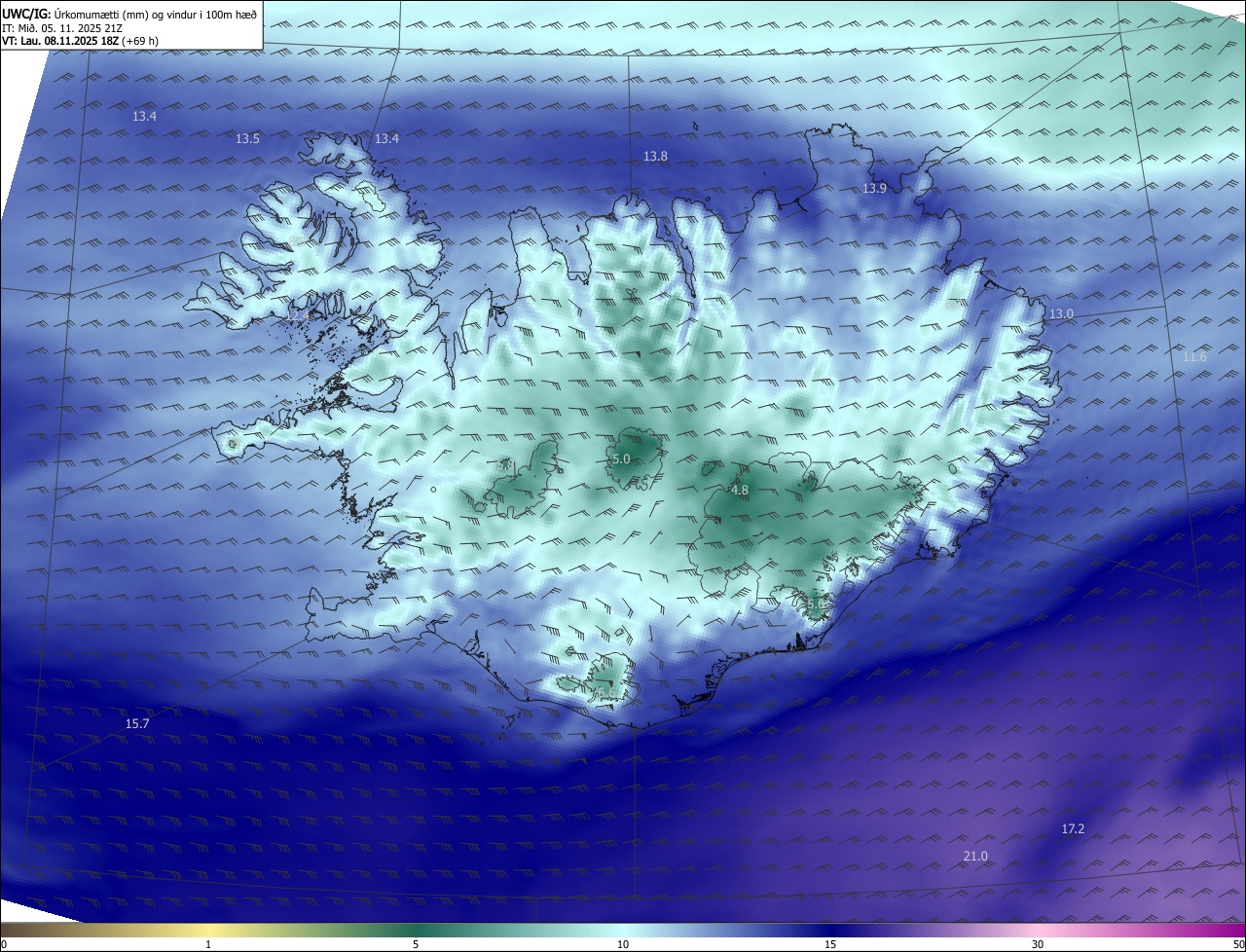This screenshot has width=1246, height=952.
Task: Click the 13.5 value label on the map
Action: coord(247,139)
